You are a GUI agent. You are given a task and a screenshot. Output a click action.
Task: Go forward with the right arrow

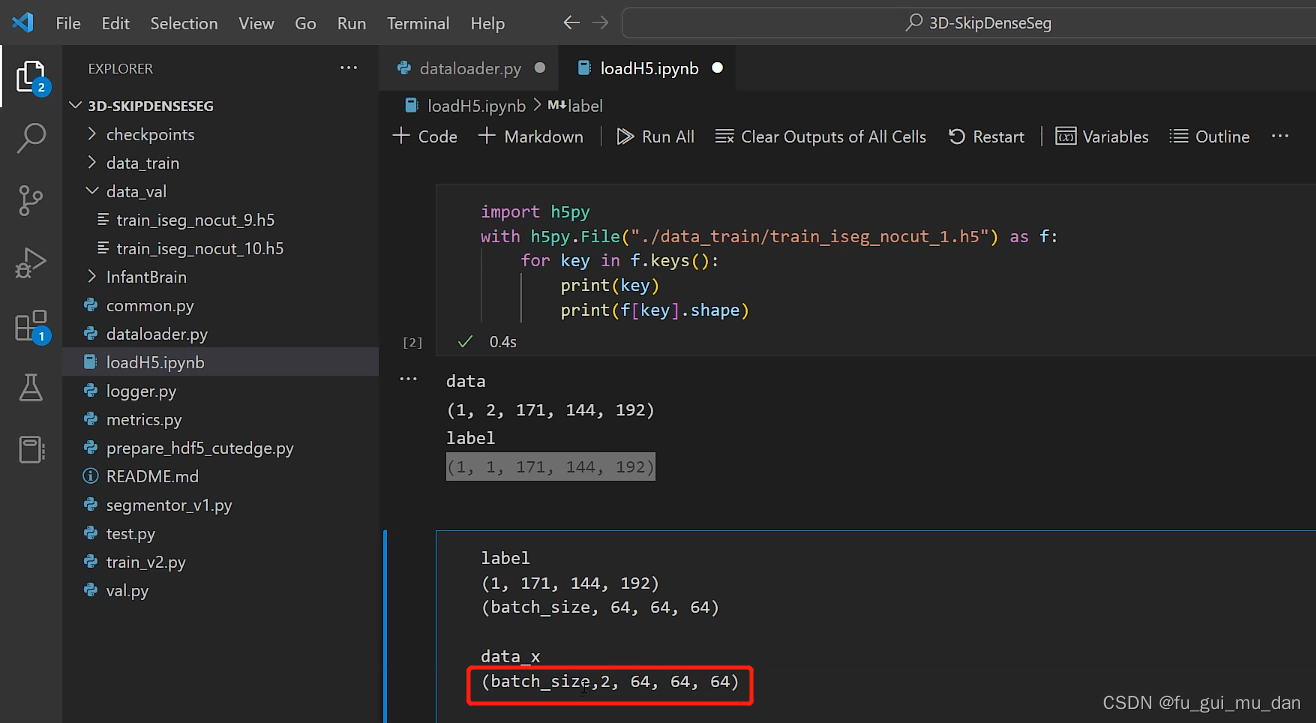point(600,22)
